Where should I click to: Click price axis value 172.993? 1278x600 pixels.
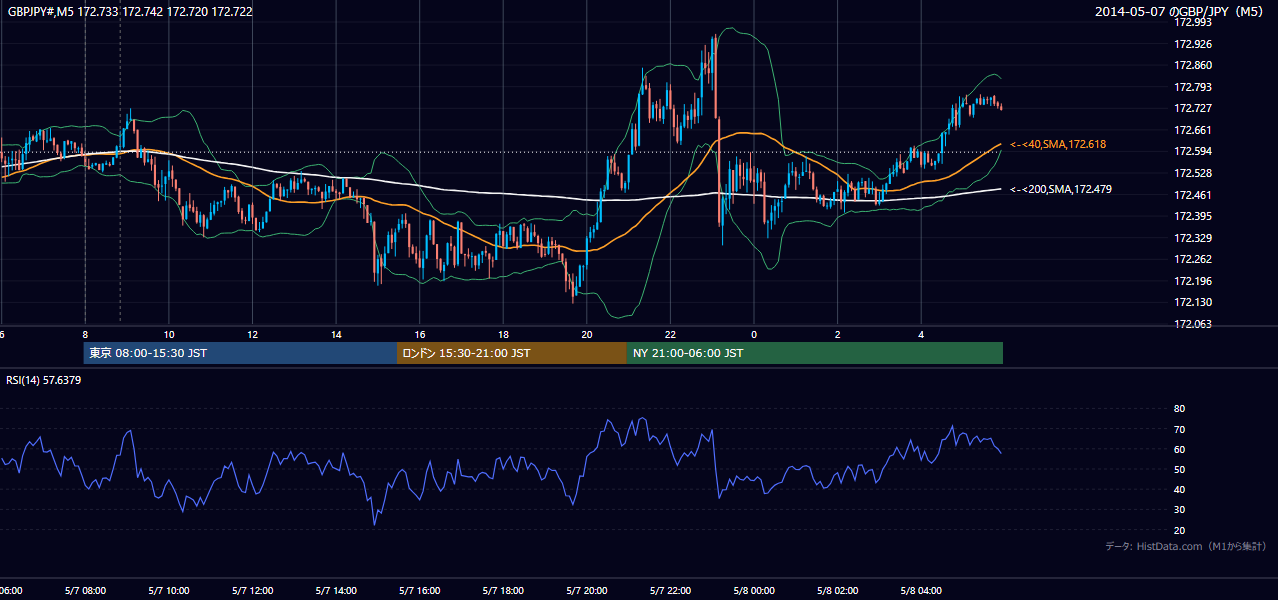1193,22
